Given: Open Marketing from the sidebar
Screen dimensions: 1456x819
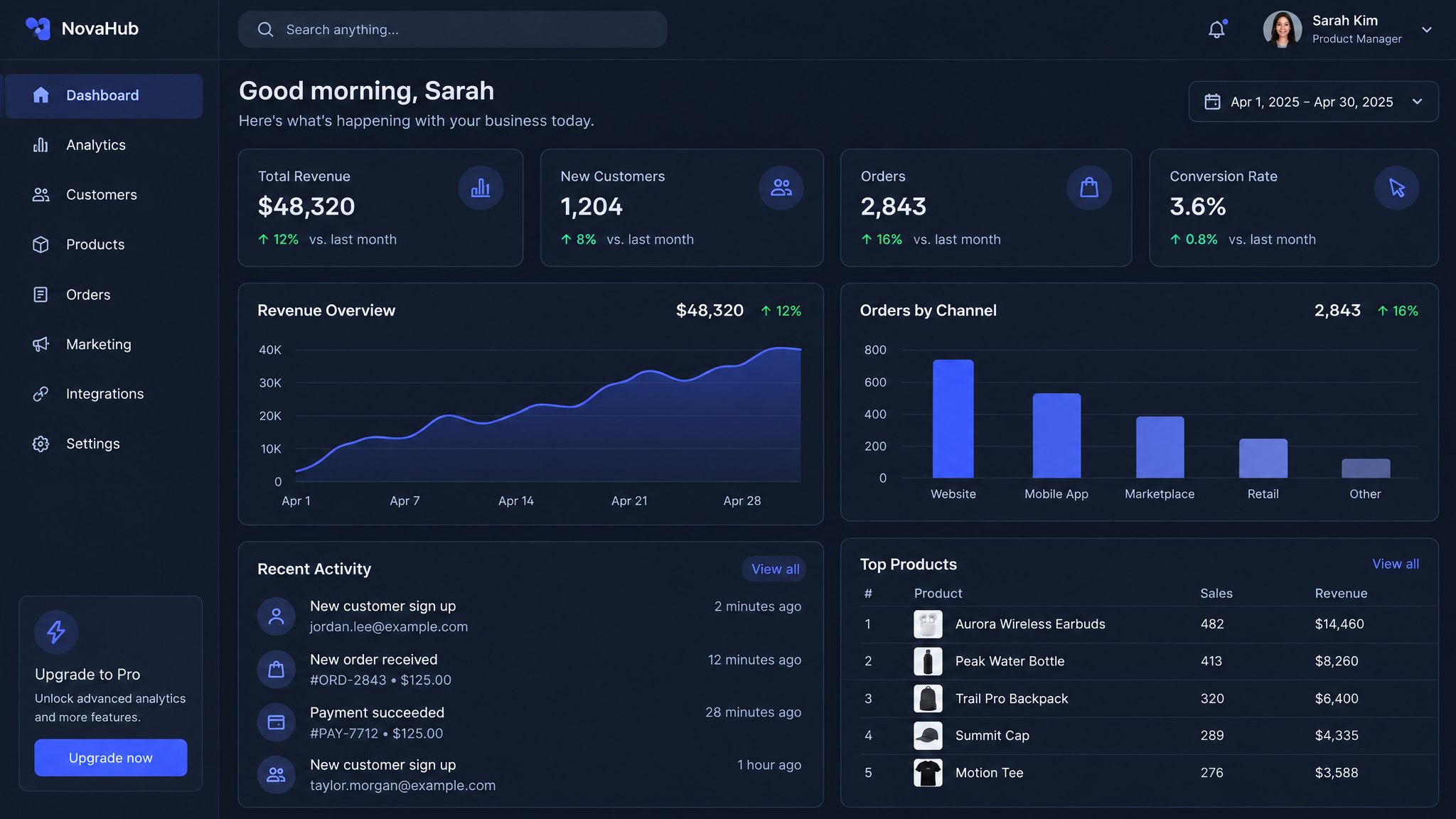Looking at the screenshot, I should (x=104, y=344).
